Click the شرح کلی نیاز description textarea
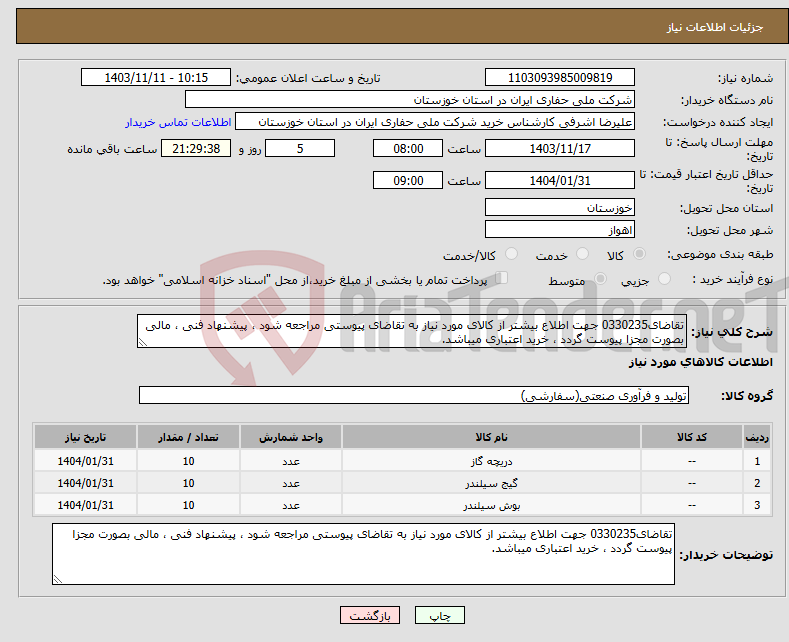Viewport: 789px width, 642px height. coord(412,332)
